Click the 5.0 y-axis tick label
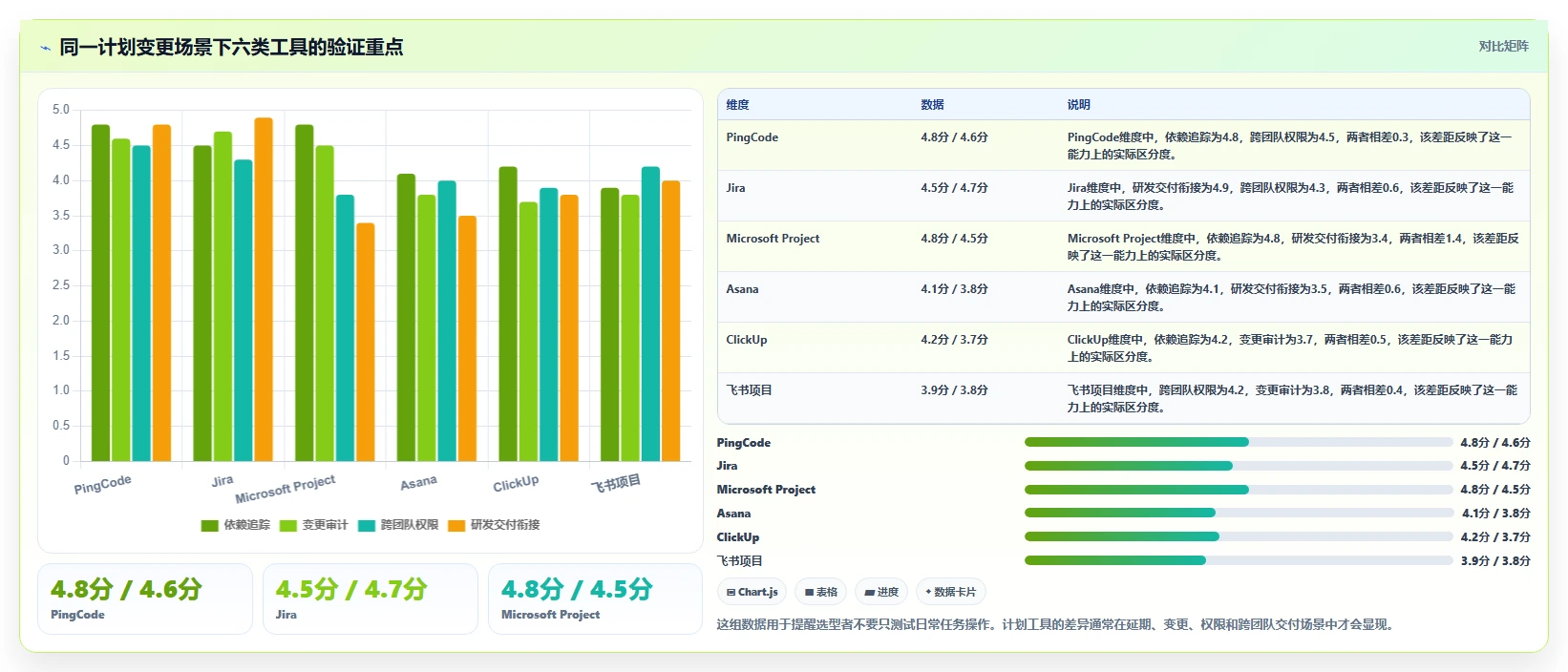1568x672 pixels. (61, 110)
